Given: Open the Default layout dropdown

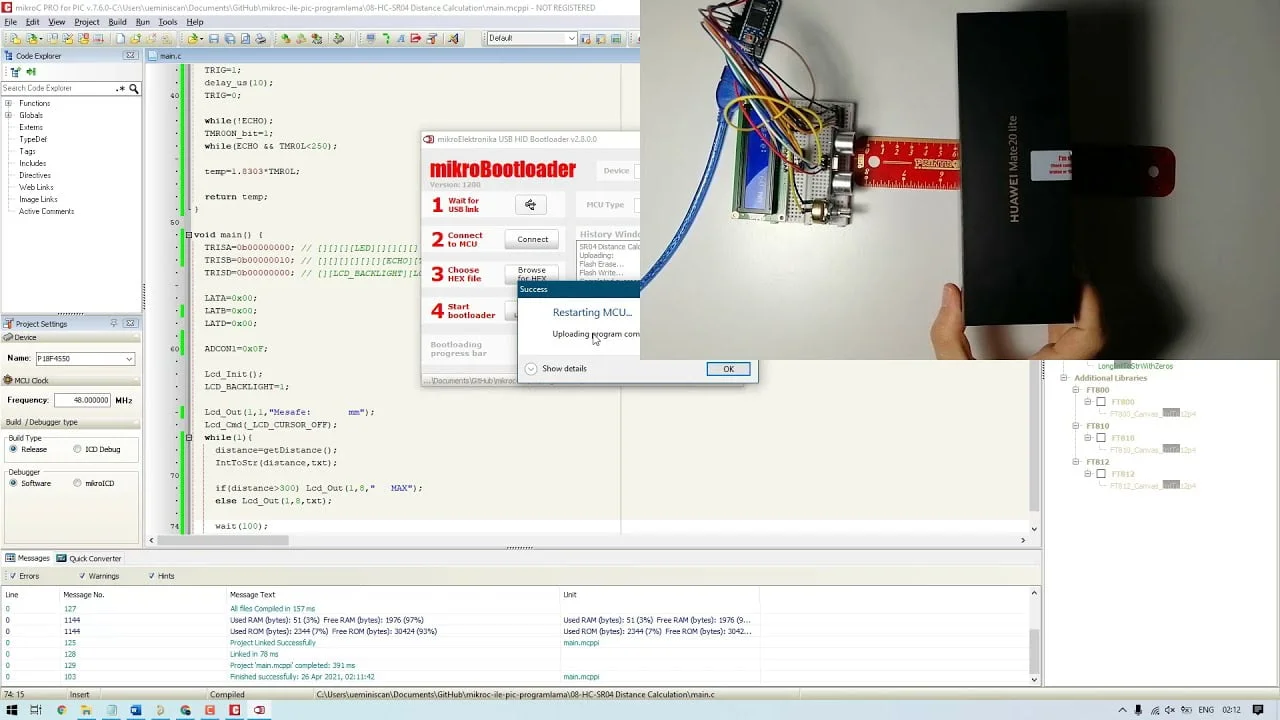Looking at the screenshot, I should coord(571,38).
